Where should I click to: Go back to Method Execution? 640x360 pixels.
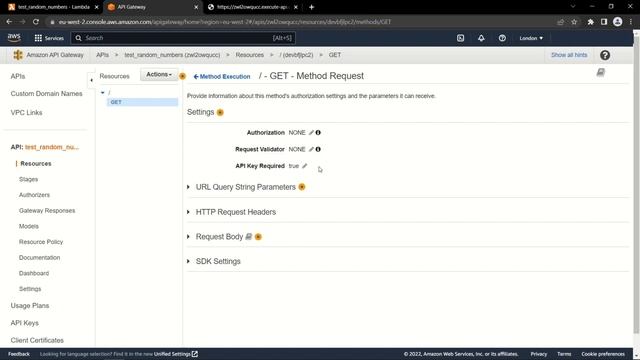(x=222, y=76)
